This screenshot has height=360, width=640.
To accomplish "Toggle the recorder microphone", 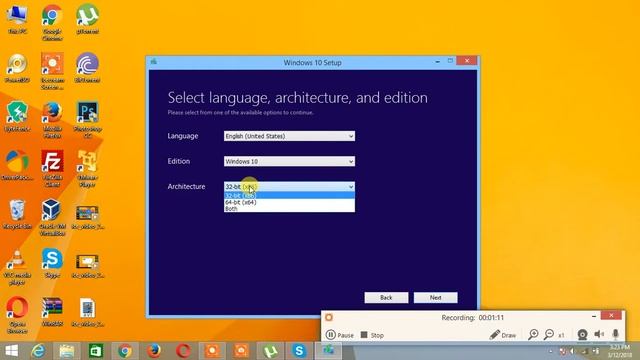I will [x=616, y=334].
